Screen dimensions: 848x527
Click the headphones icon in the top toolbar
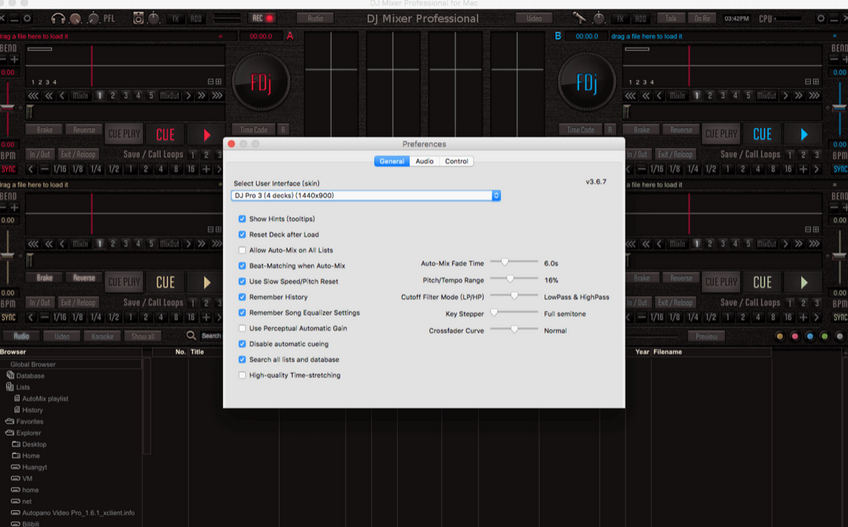(x=58, y=18)
